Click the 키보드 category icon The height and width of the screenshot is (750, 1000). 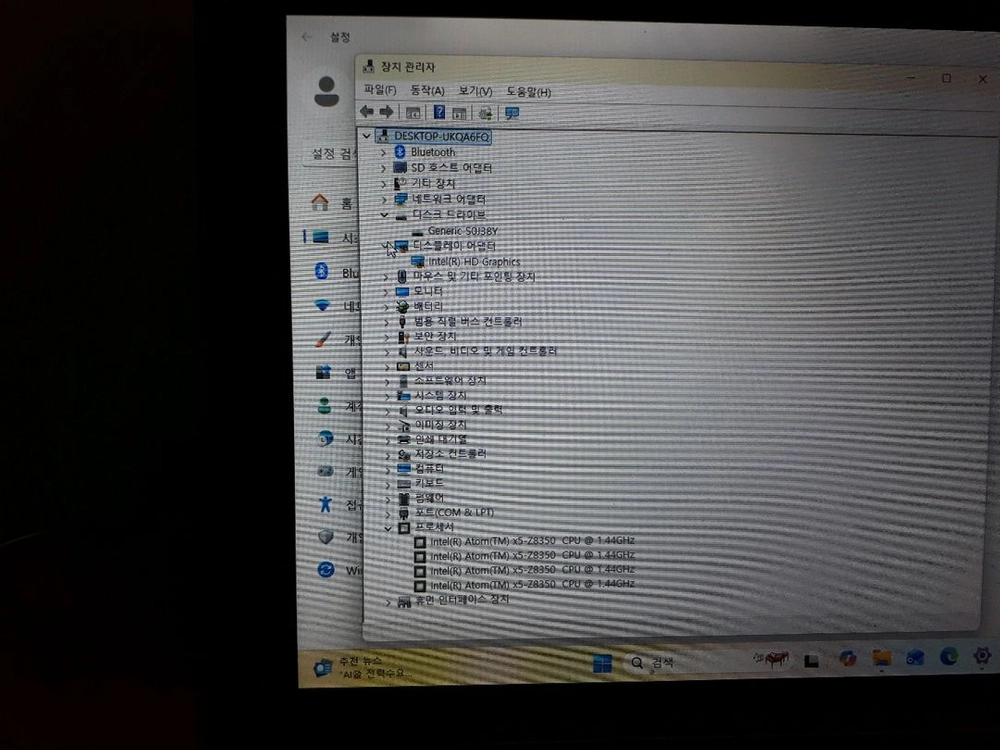pos(404,483)
